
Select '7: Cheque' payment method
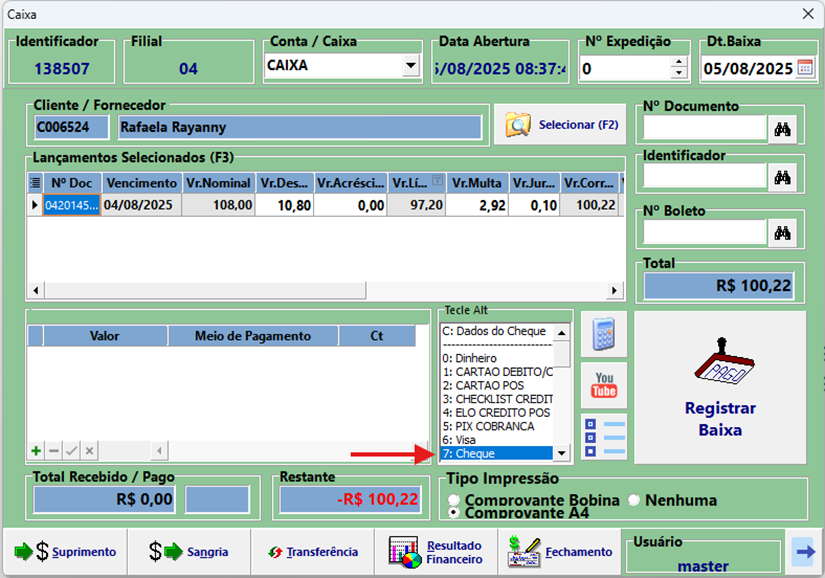coord(497,453)
